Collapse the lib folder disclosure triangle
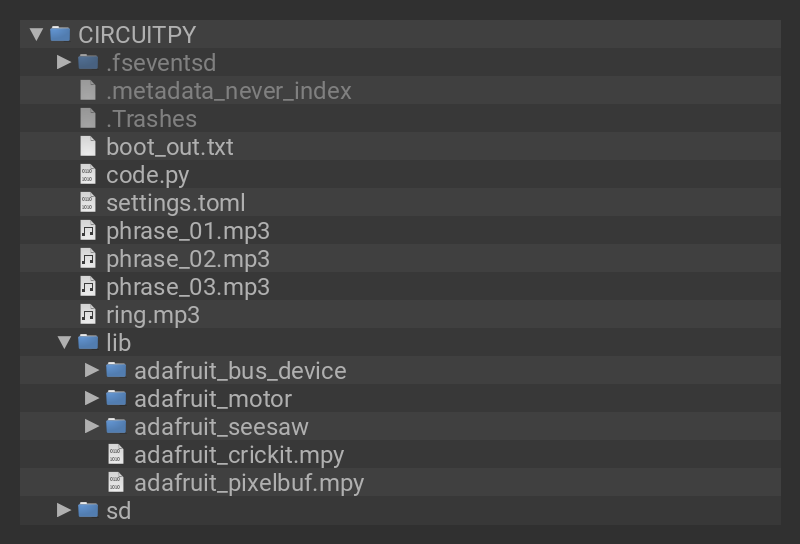This screenshot has height=544, width=800. (x=64, y=342)
